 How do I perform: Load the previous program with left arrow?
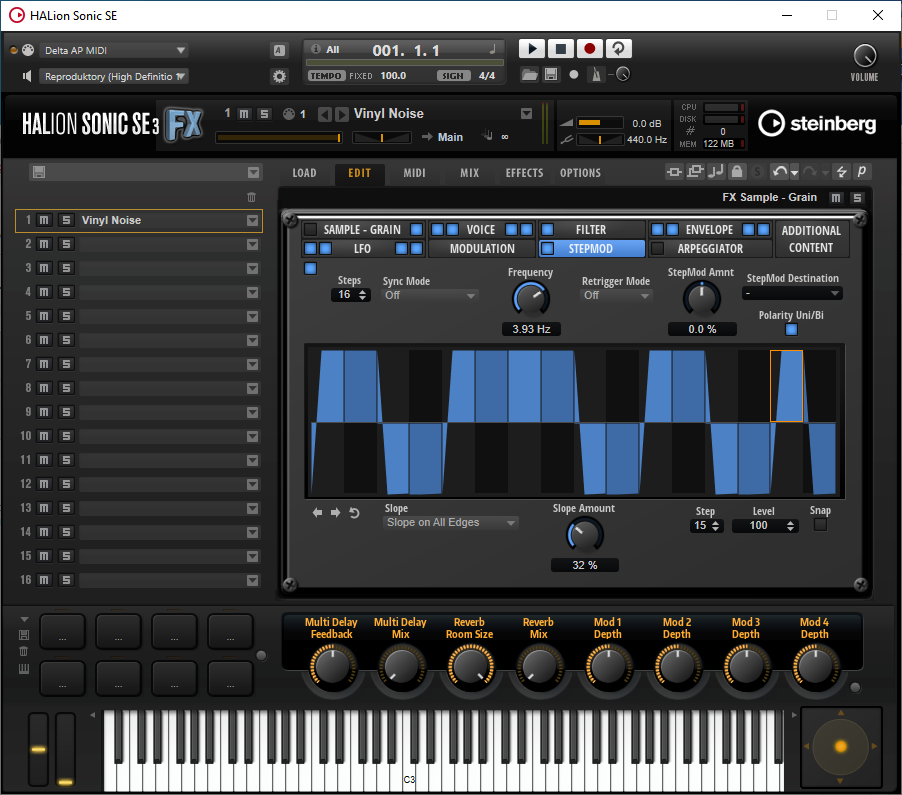(324, 114)
